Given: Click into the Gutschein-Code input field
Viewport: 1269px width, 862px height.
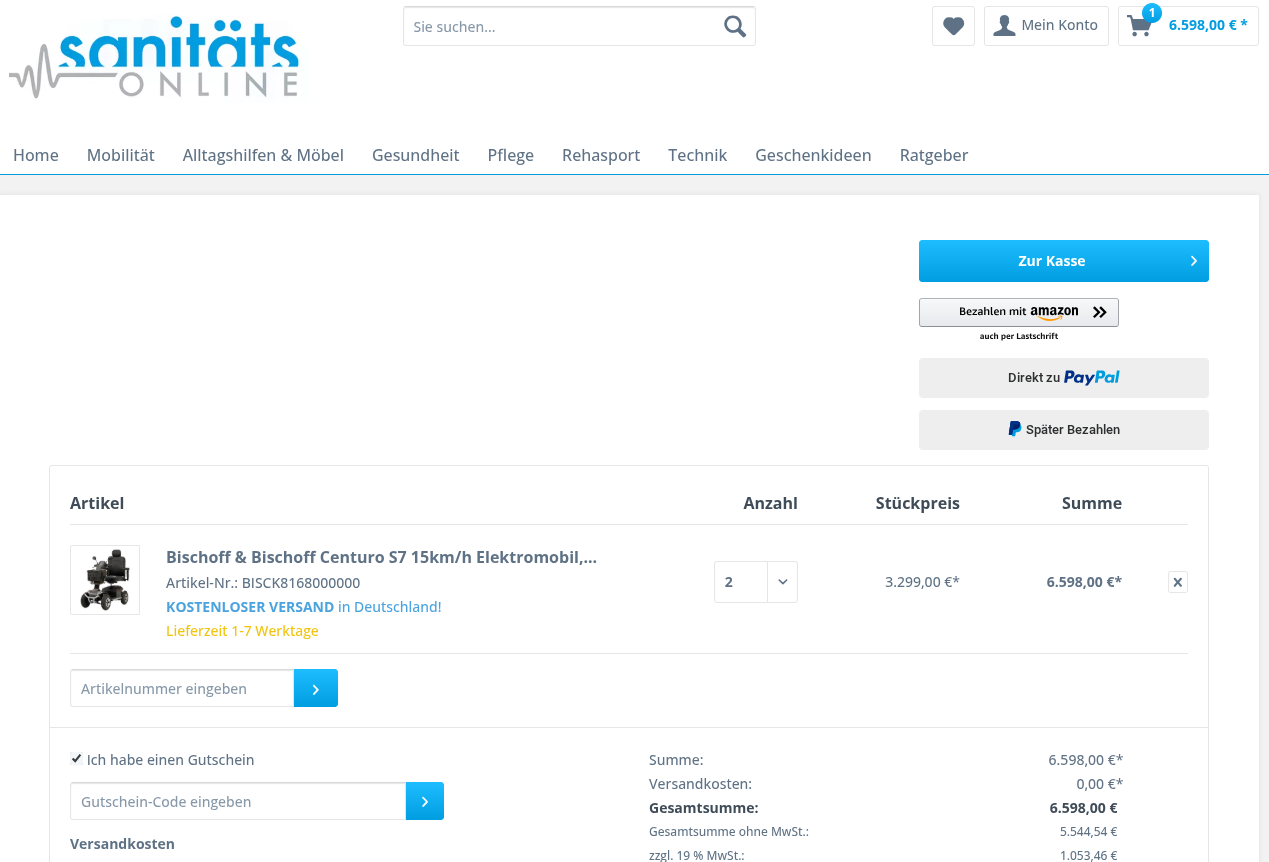Looking at the screenshot, I should (x=238, y=800).
